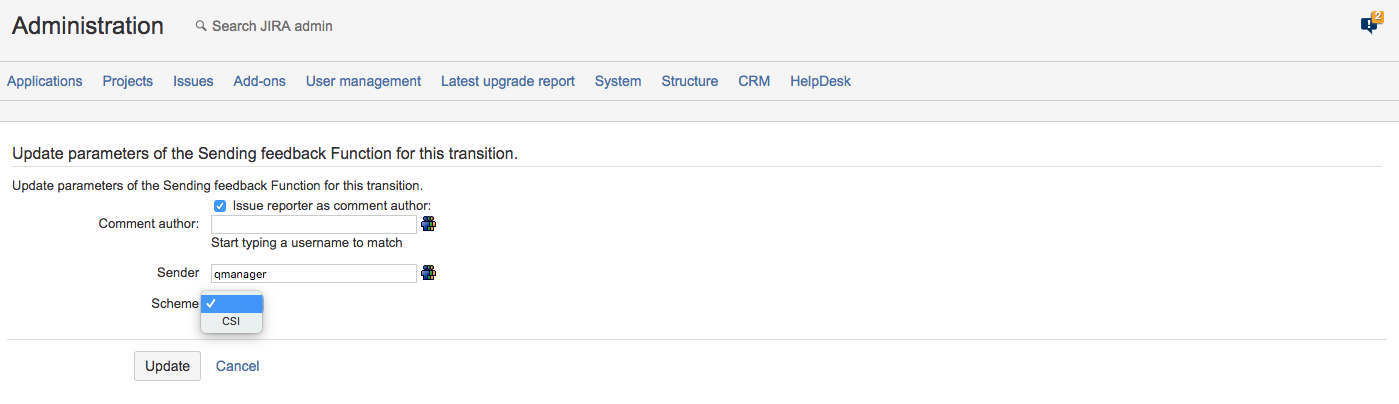Toggle Issue reporter as comment author checkbox
This screenshot has width=1399, height=404.
(220, 206)
